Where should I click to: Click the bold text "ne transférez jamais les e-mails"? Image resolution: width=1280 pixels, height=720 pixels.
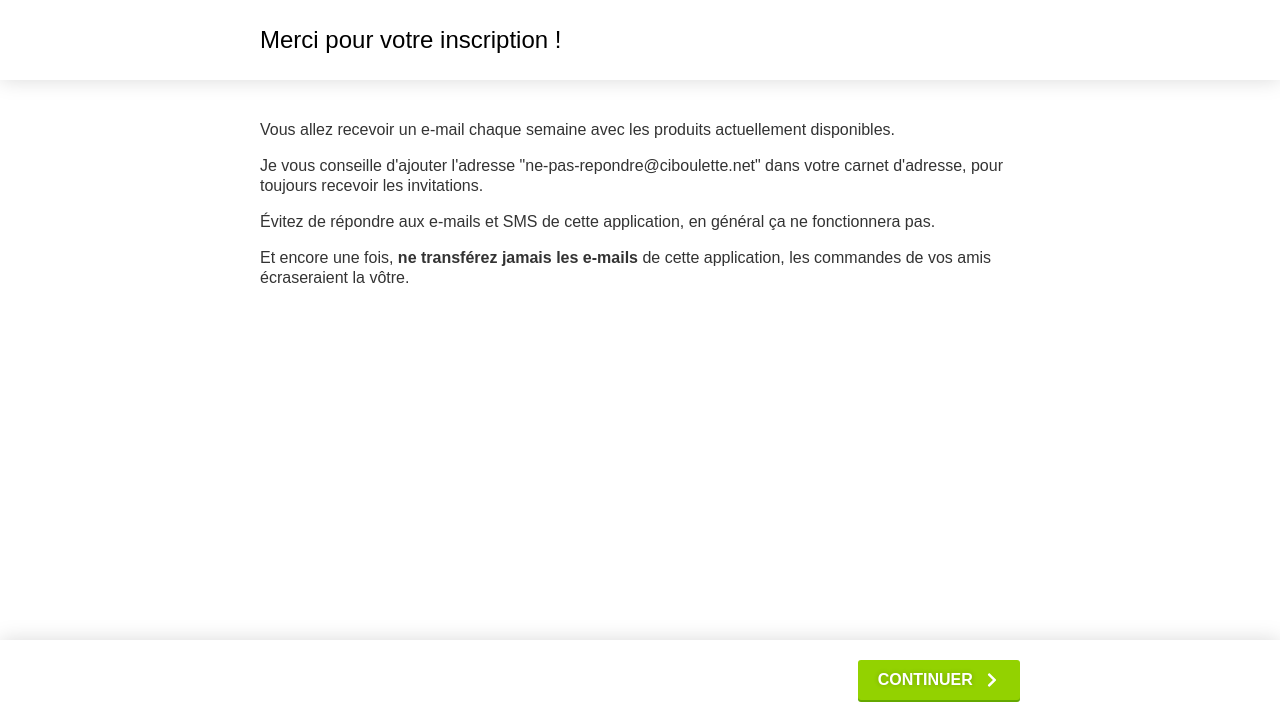(x=517, y=258)
